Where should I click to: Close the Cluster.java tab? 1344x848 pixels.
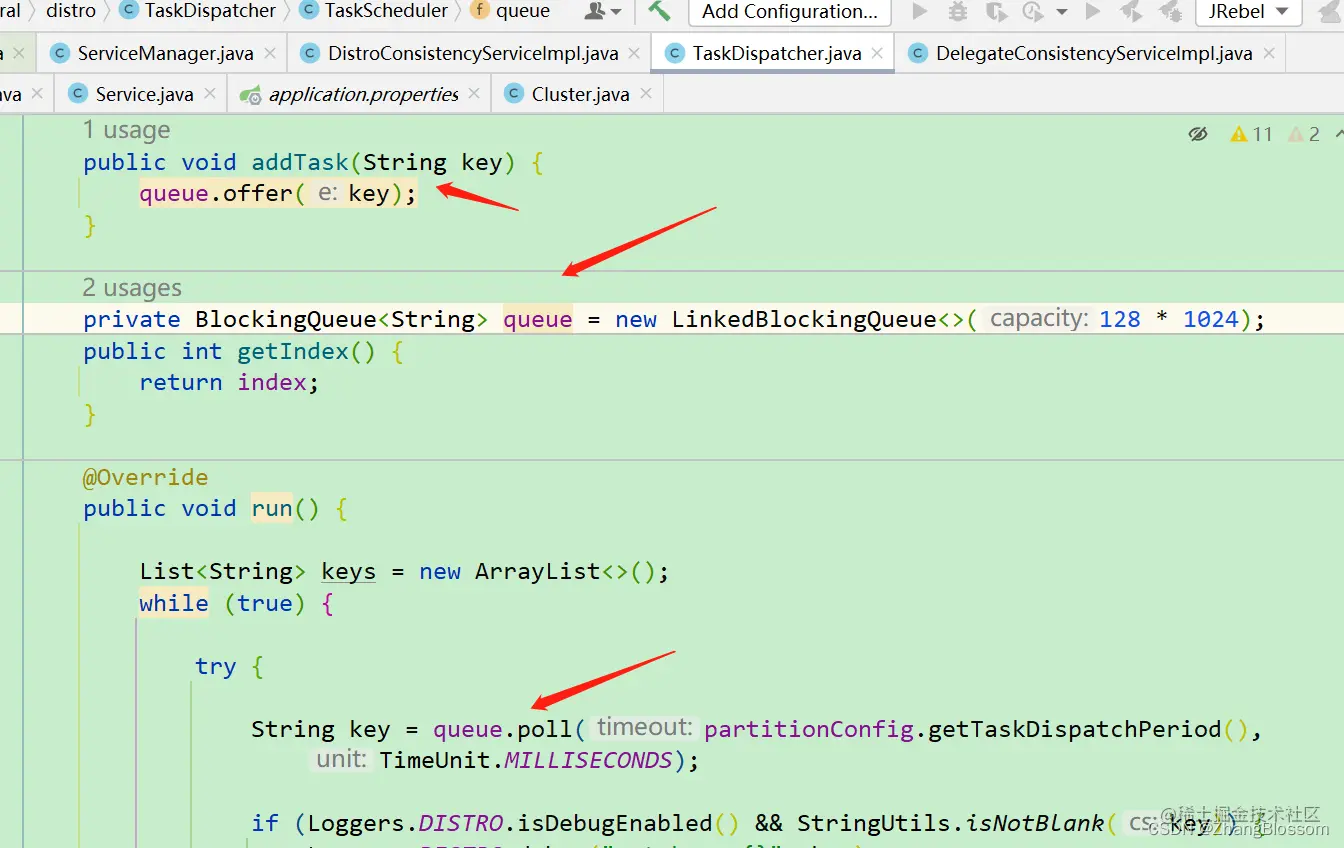646,93
